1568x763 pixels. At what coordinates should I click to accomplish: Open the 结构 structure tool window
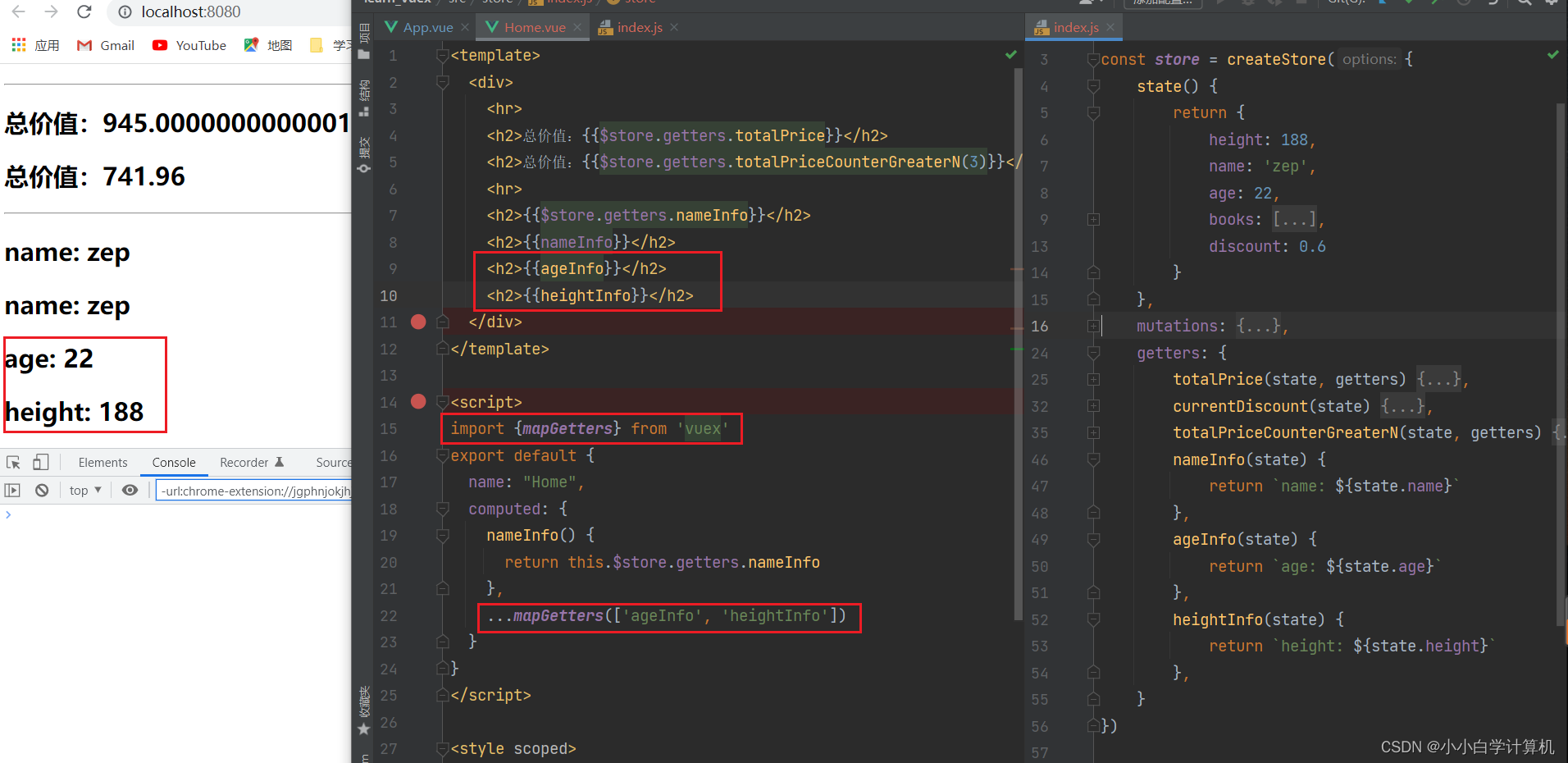[364, 98]
